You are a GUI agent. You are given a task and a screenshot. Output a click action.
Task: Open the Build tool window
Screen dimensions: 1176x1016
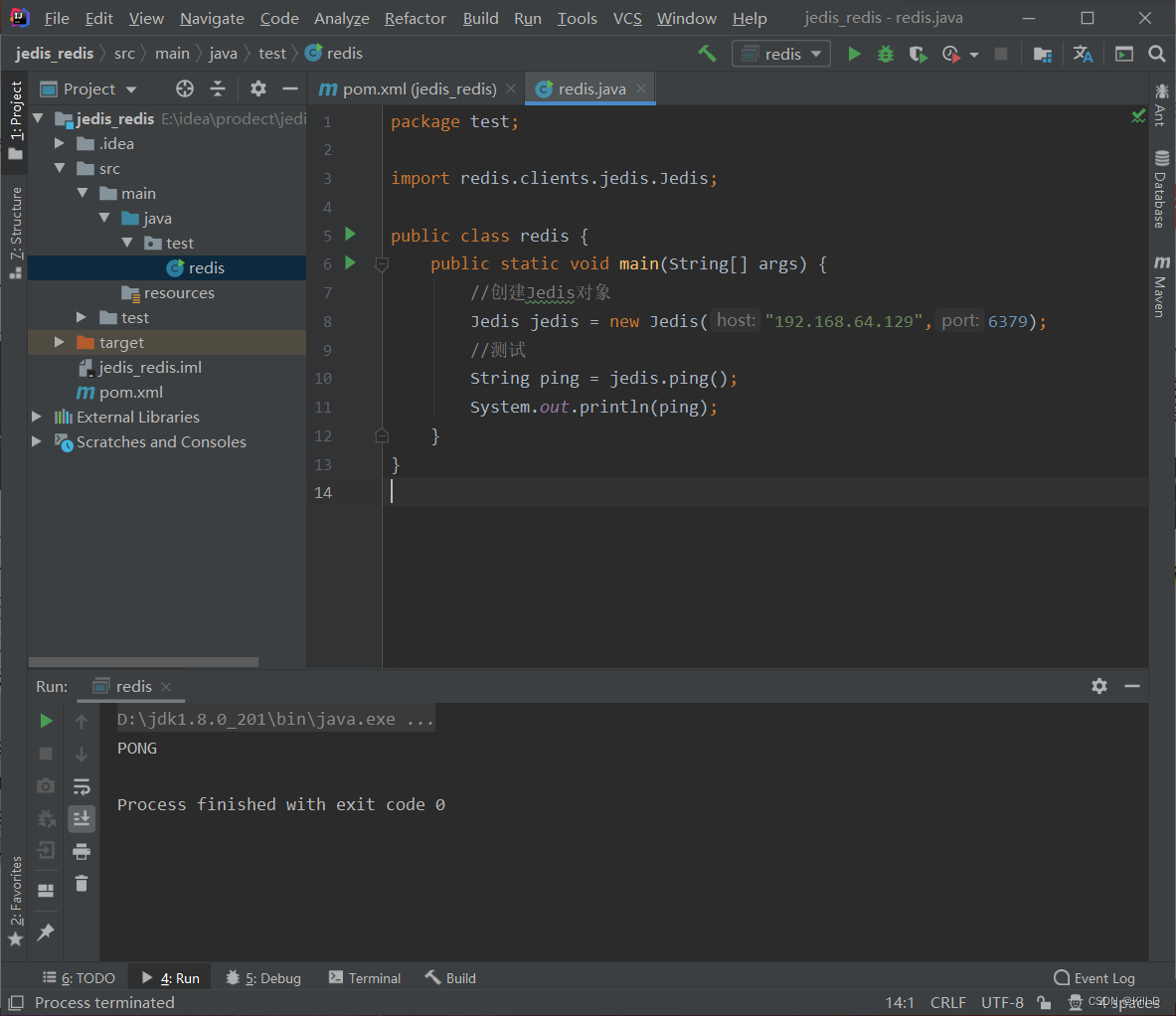450,978
